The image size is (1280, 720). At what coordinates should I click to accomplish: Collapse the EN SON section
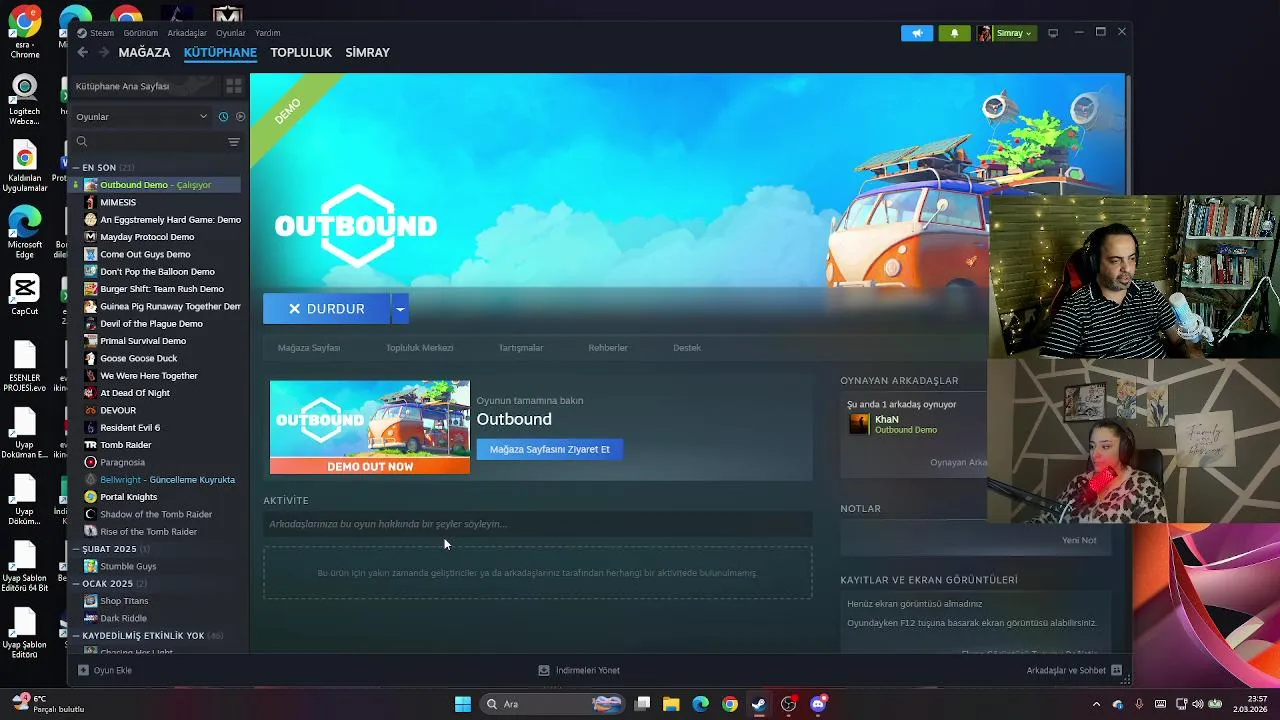pyautogui.click(x=76, y=167)
